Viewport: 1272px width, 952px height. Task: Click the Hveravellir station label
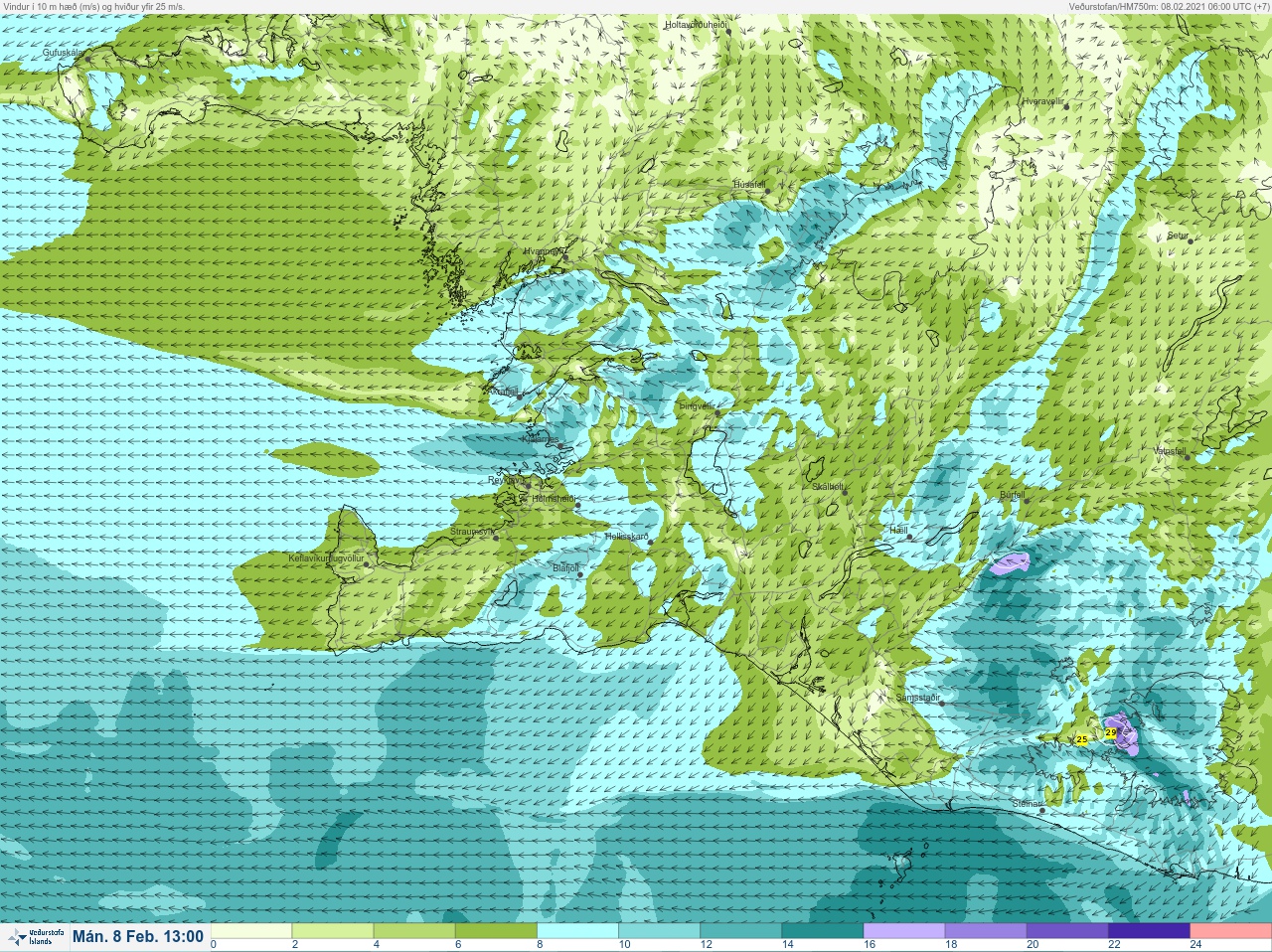click(x=1043, y=101)
